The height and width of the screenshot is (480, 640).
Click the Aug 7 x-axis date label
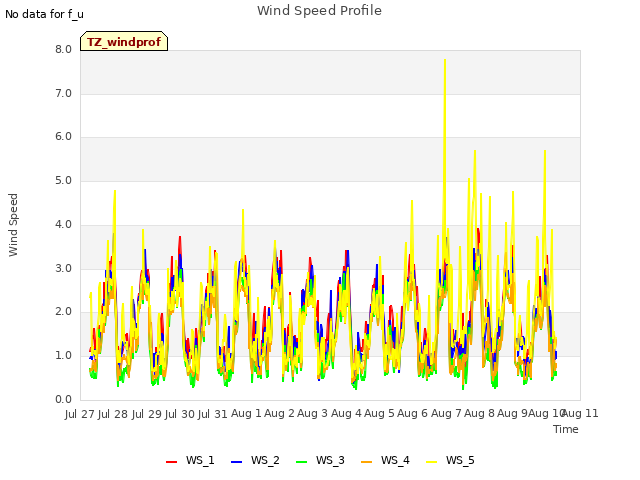coord(446,413)
